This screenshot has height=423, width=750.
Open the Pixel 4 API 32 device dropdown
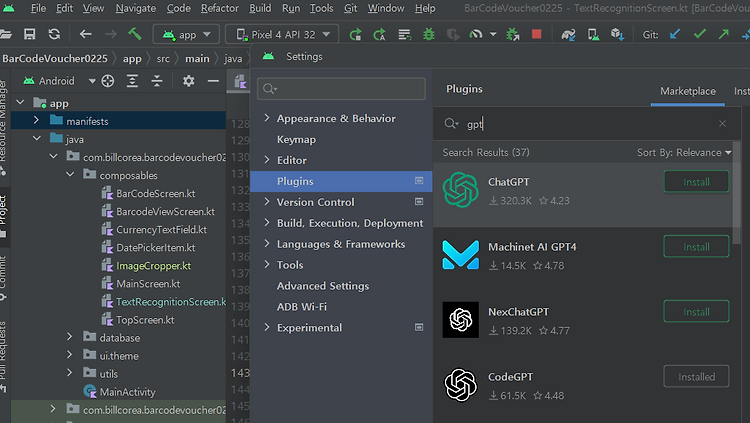click(x=282, y=34)
